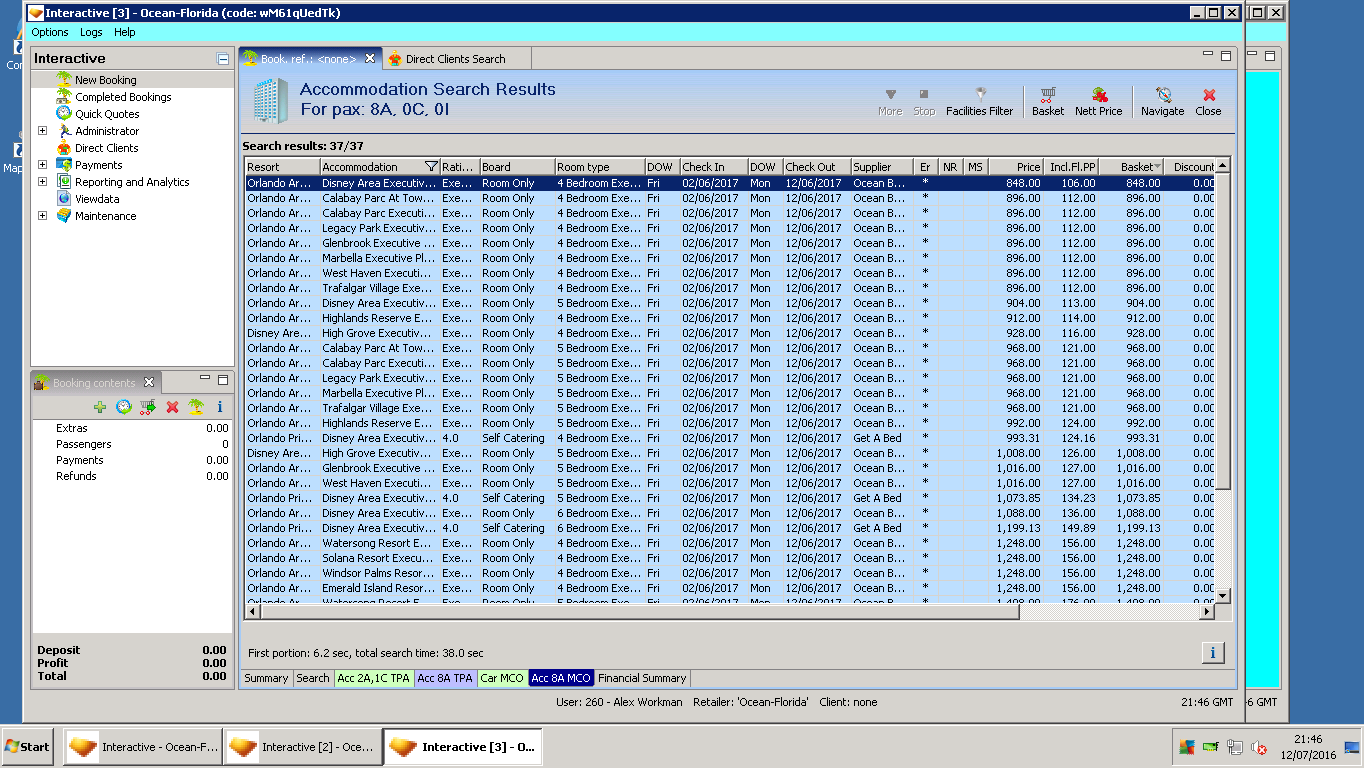Open the Facilities Filter funnel tool
The width and height of the screenshot is (1364, 768).
[x=979, y=101]
